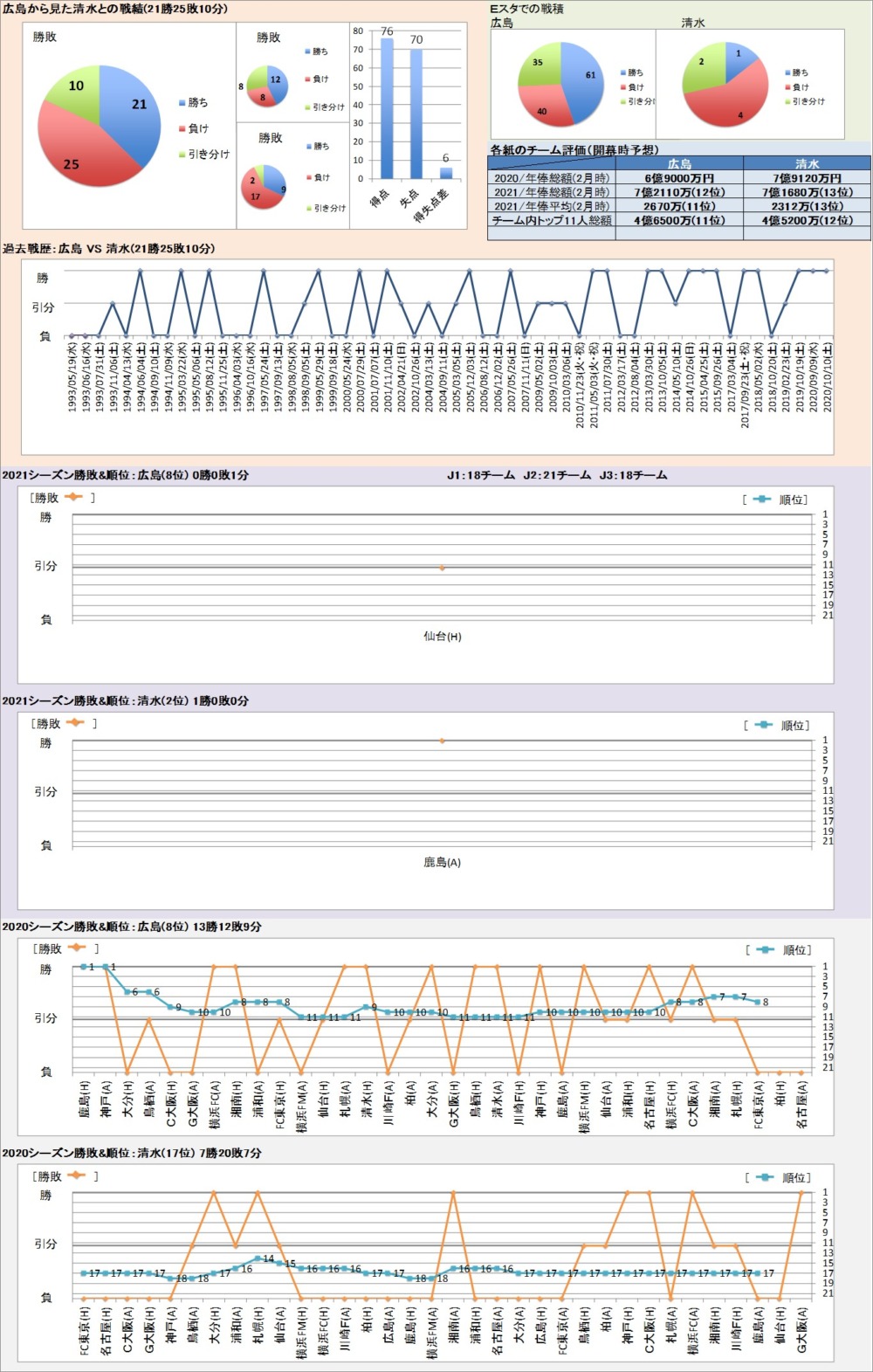Click the 清水 column header in the salary table
The image size is (873, 1372).
click(x=808, y=163)
